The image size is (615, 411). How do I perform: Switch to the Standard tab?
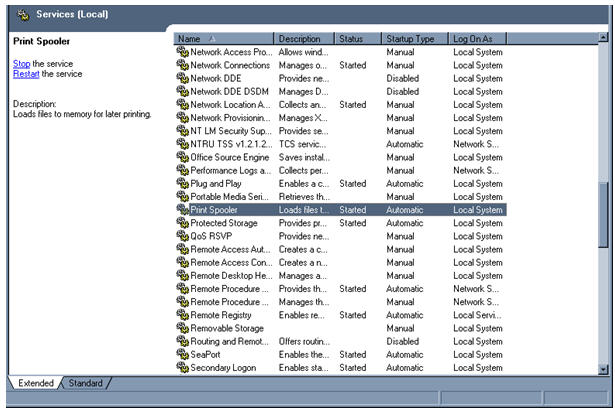[85, 383]
